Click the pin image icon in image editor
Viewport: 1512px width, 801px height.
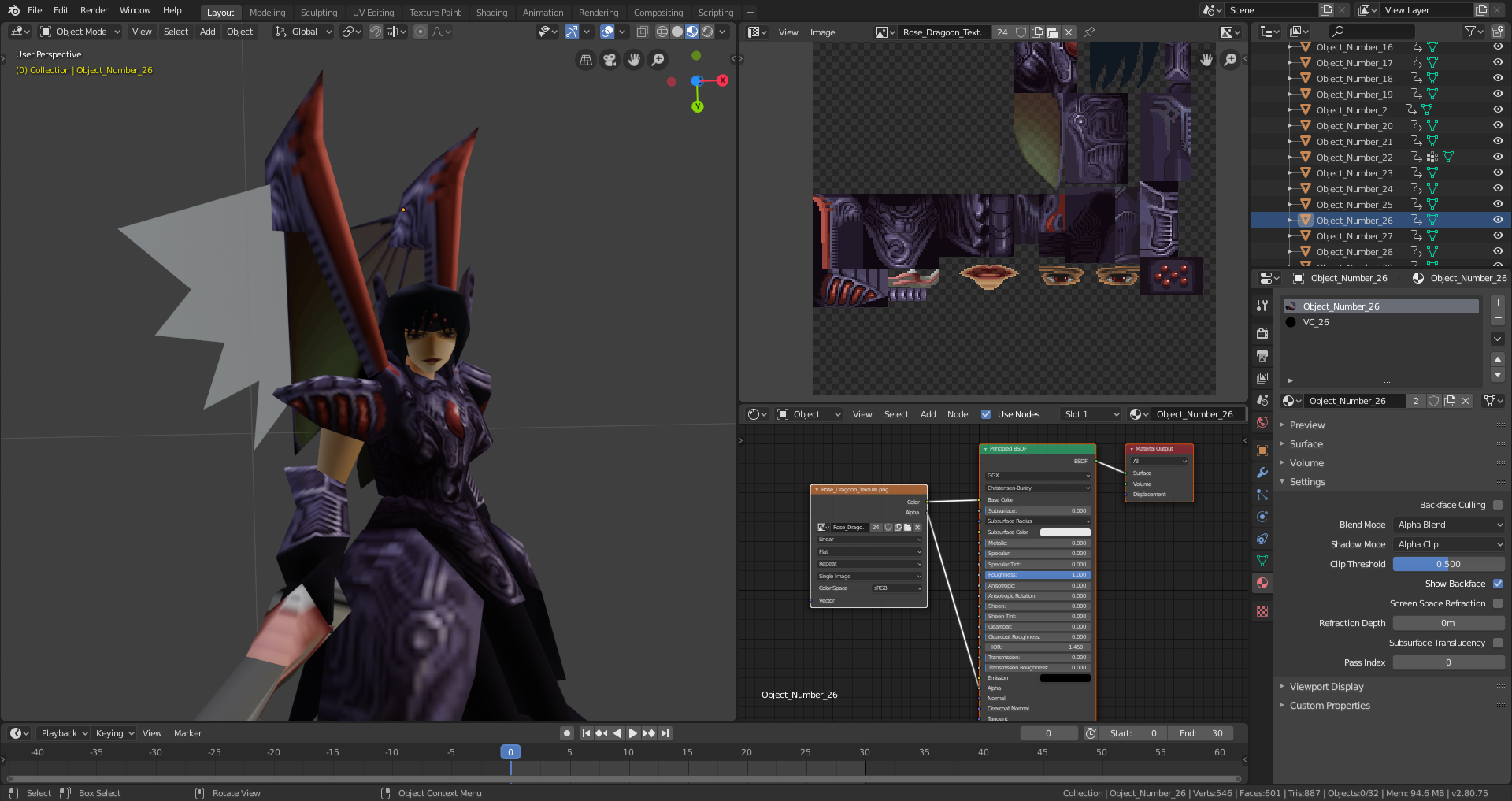[1089, 32]
